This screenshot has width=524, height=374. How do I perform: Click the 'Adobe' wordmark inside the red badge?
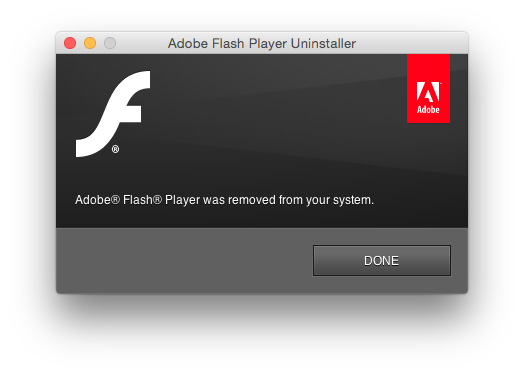click(428, 110)
